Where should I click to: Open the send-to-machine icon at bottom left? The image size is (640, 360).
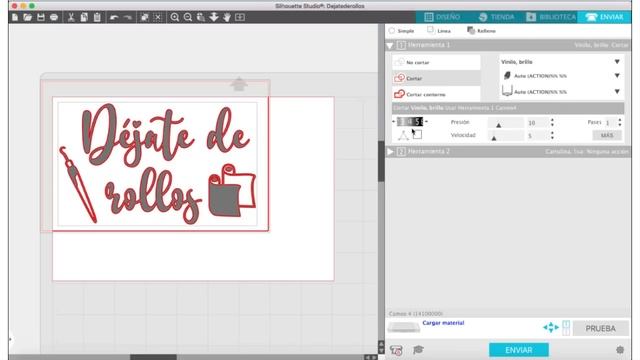point(396,350)
